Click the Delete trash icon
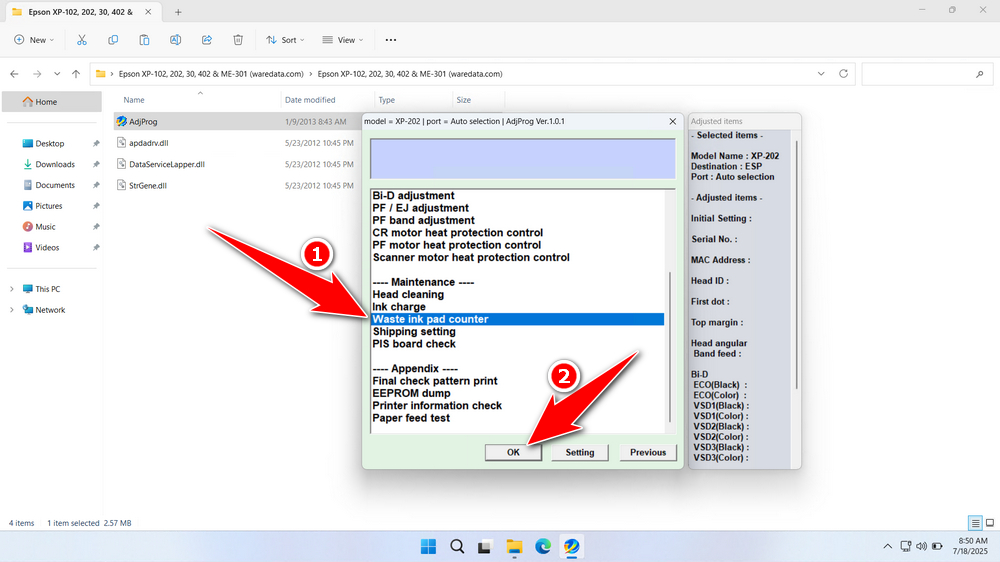 (238, 40)
